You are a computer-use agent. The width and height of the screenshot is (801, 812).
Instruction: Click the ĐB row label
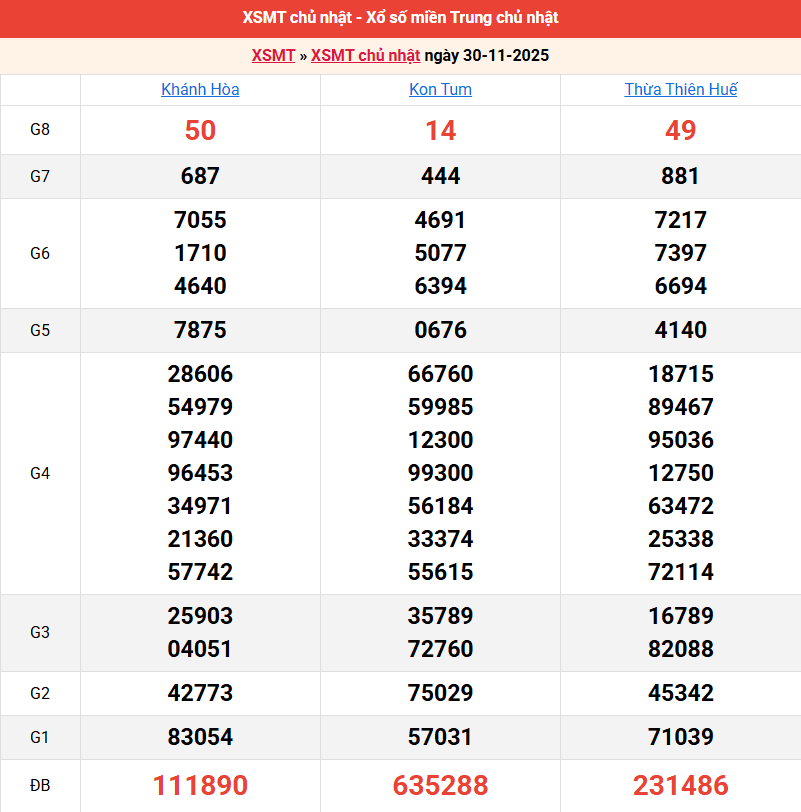(x=40, y=785)
